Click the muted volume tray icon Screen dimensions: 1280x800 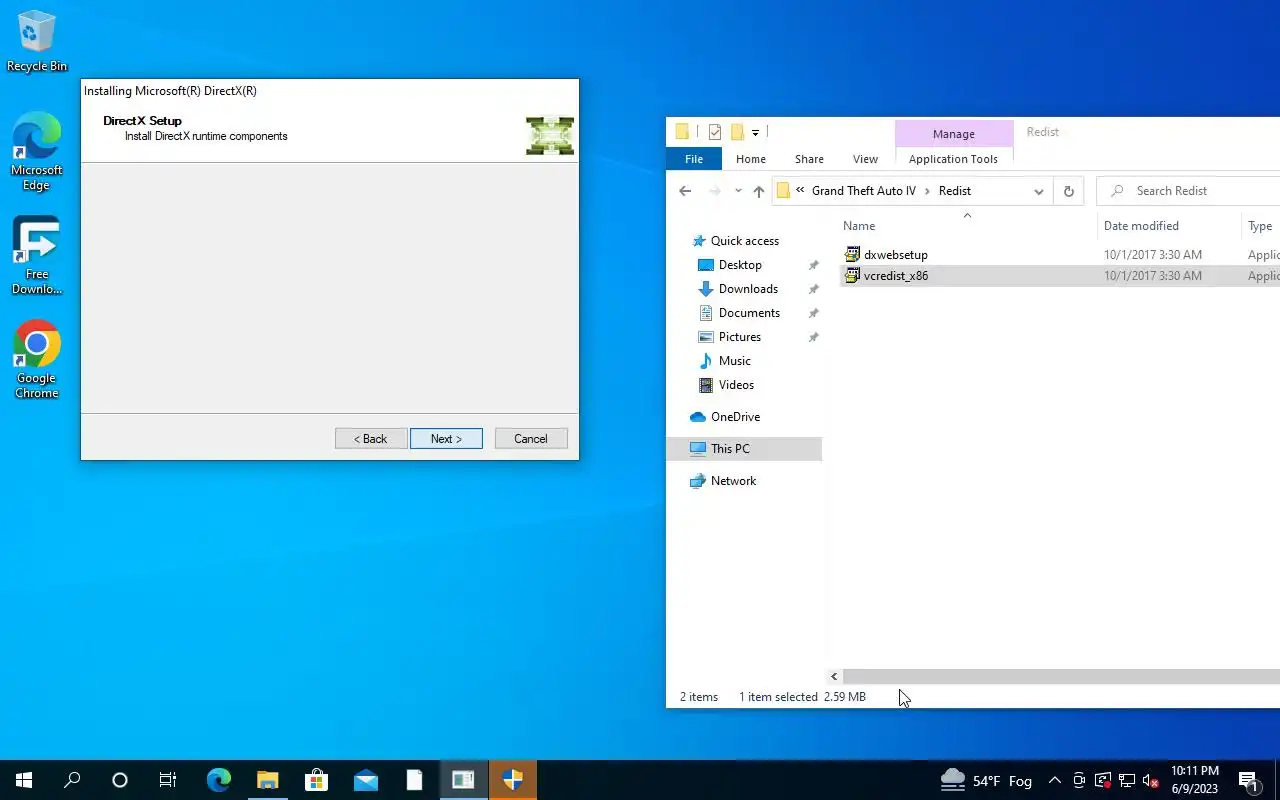pyautogui.click(x=1151, y=780)
